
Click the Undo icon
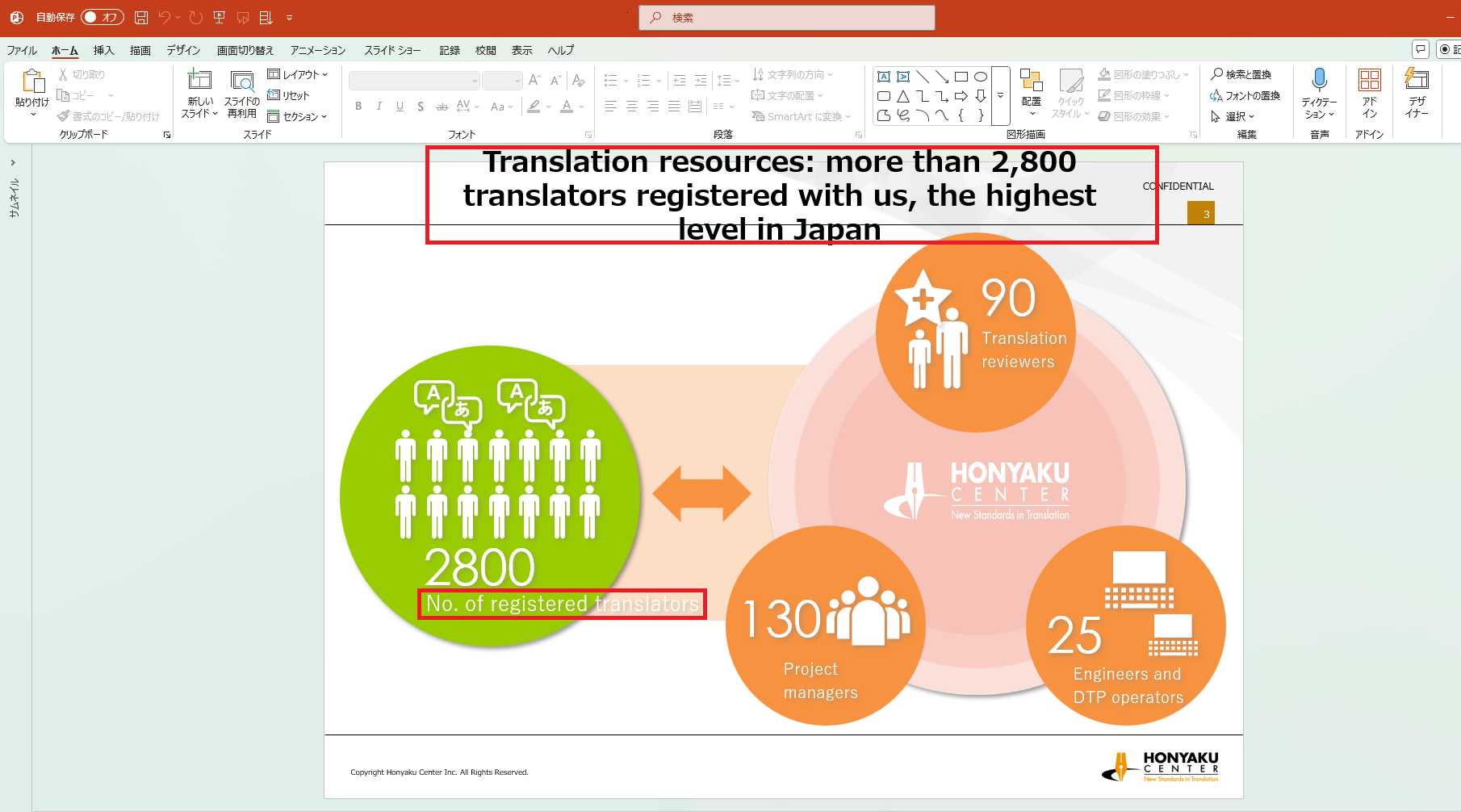coord(165,17)
